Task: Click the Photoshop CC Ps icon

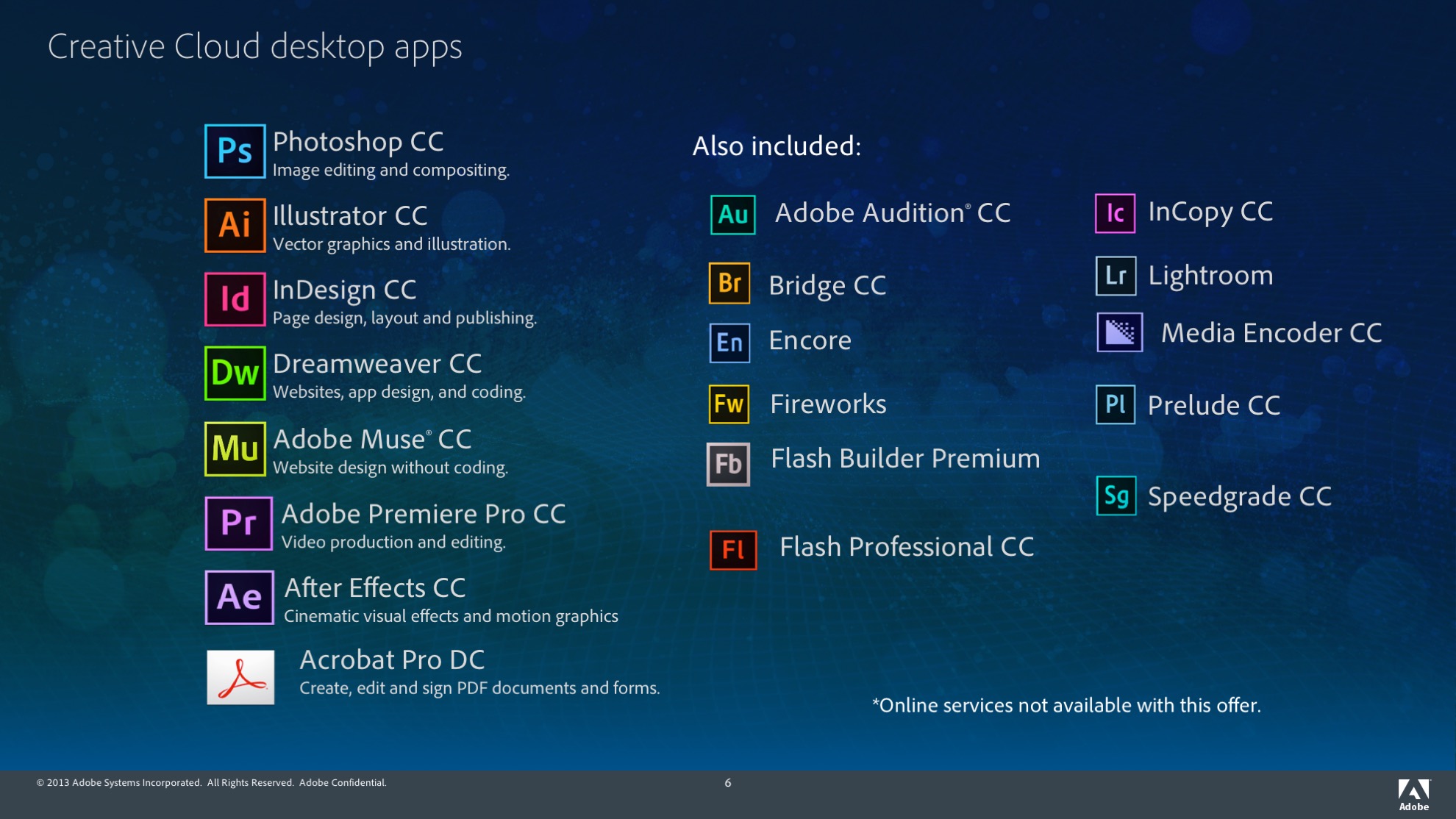Action: pyautogui.click(x=235, y=151)
